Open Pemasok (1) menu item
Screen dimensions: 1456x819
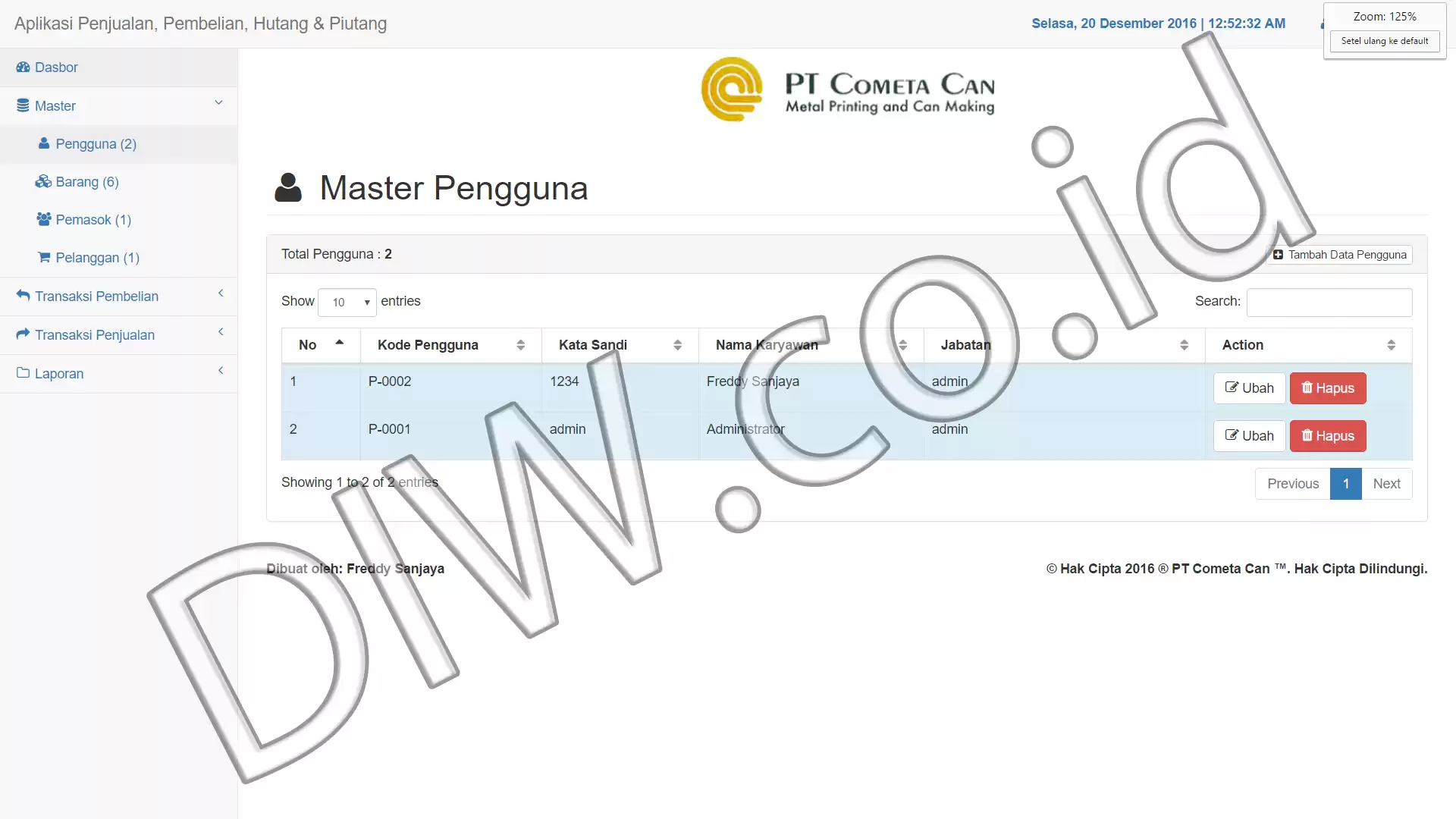118,220
